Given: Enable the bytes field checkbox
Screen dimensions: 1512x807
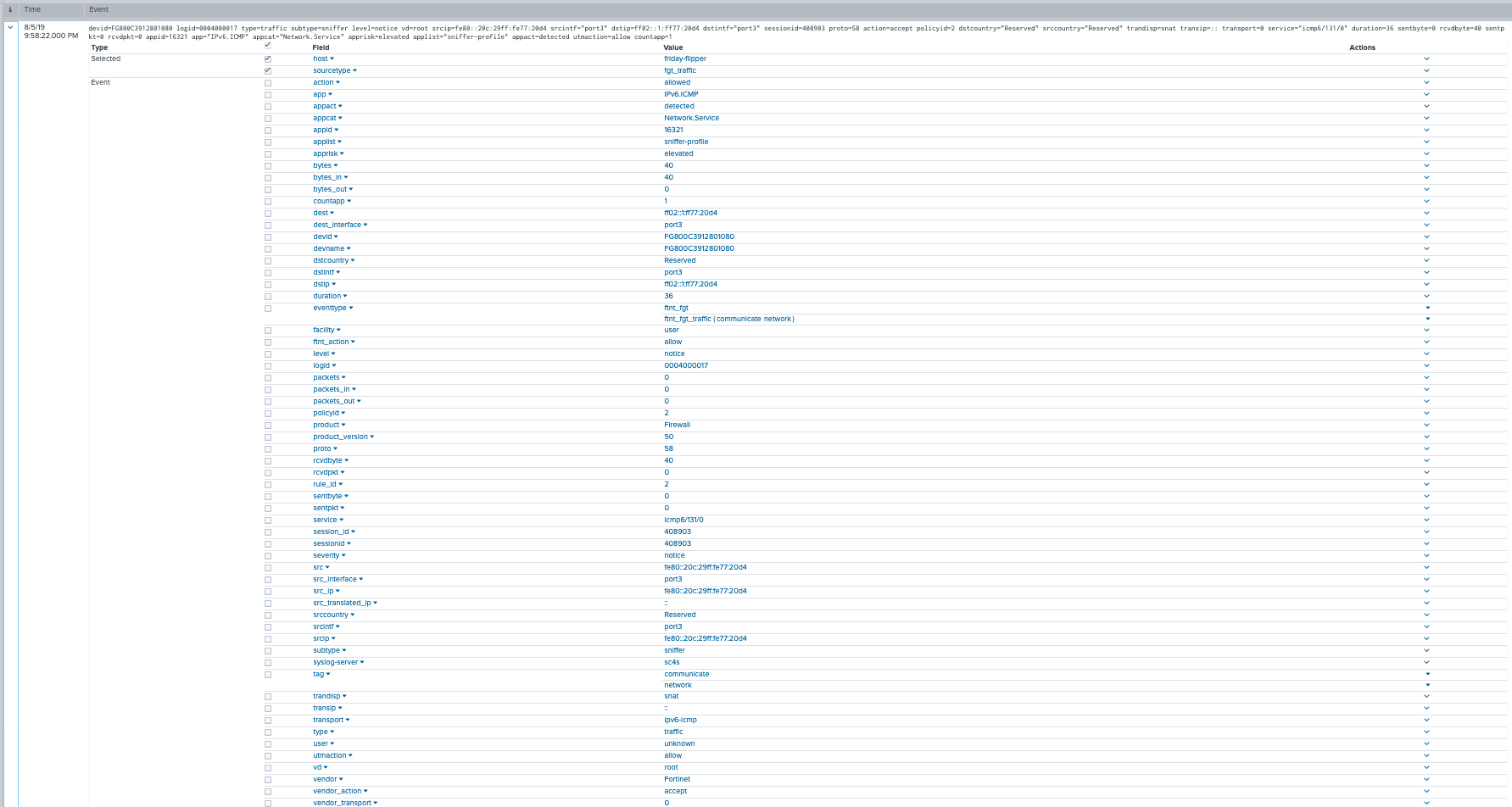Looking at the screenshot, I should pos(268,166).
